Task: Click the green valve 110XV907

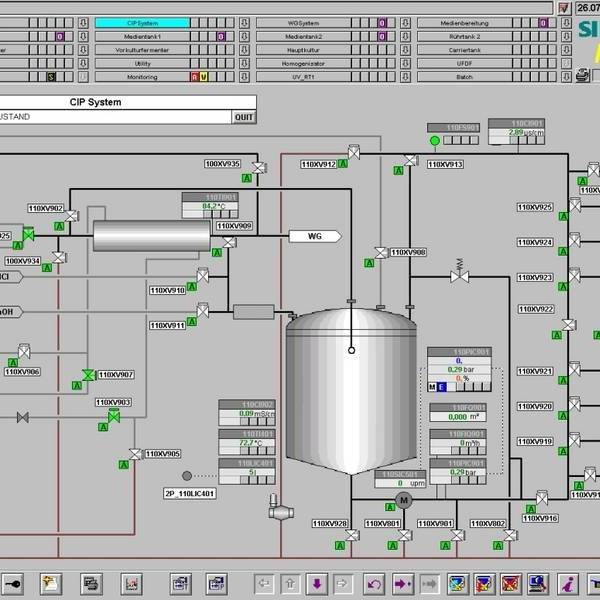Action: (89, 374)
